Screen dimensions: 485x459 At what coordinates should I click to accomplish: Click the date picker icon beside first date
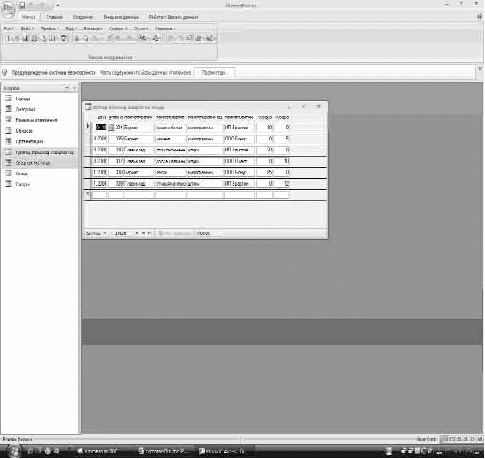[111, 128]
